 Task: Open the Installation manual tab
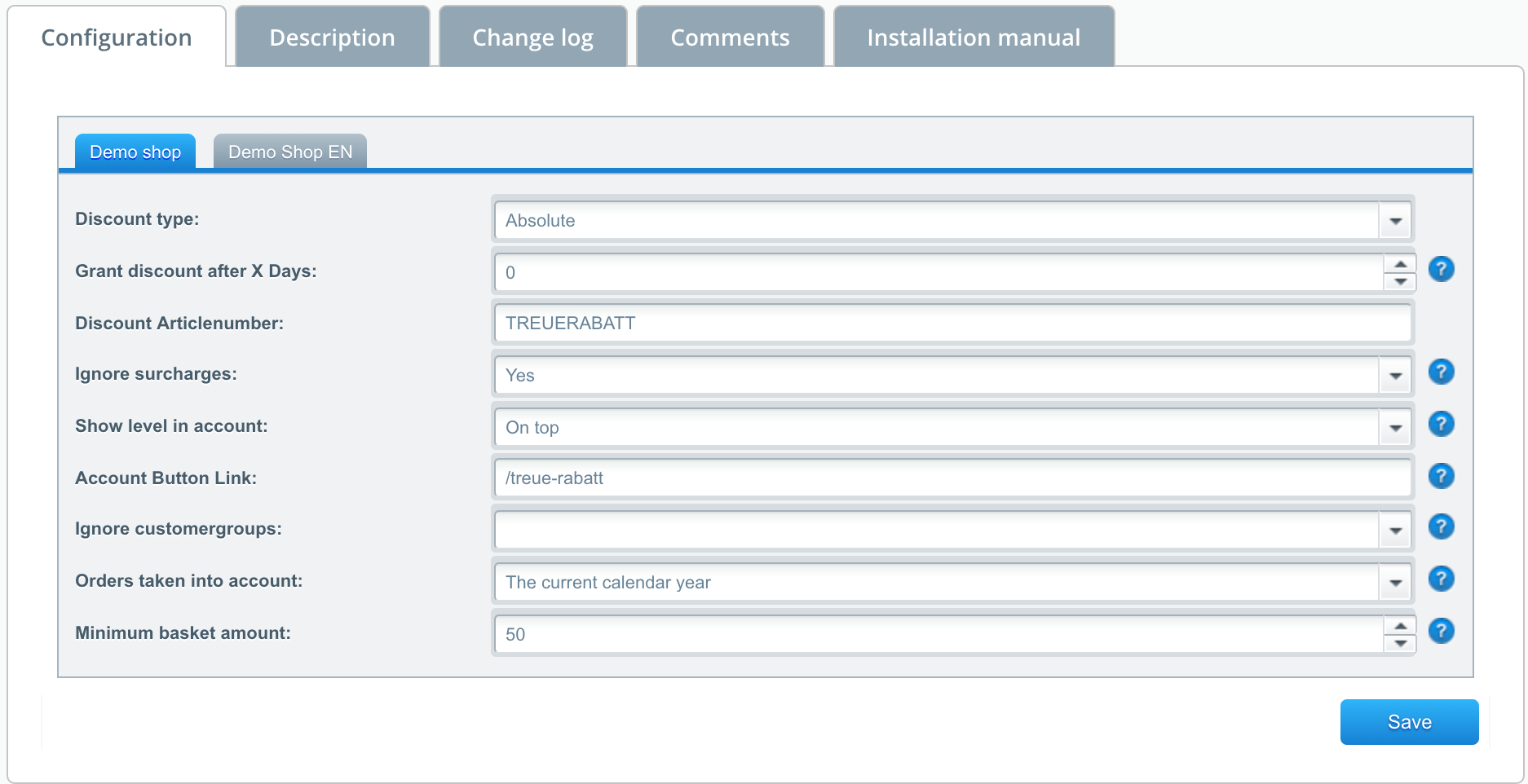pyautogui.click(x=974, y=37)
